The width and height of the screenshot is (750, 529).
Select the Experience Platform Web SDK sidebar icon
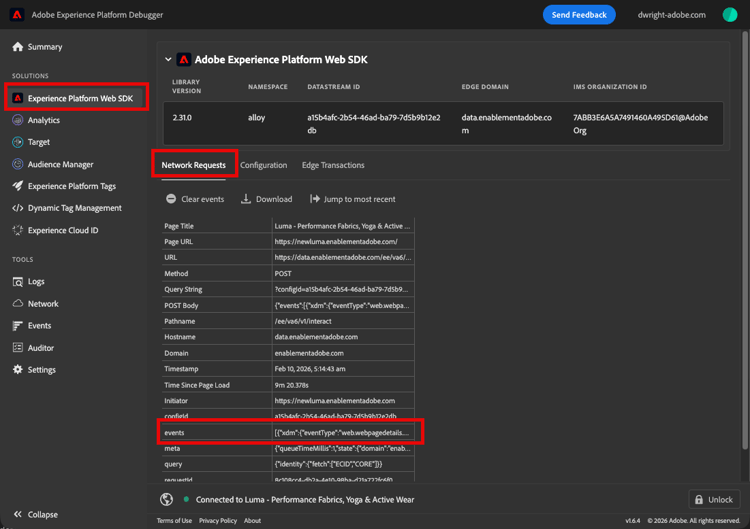pos(18,98)
